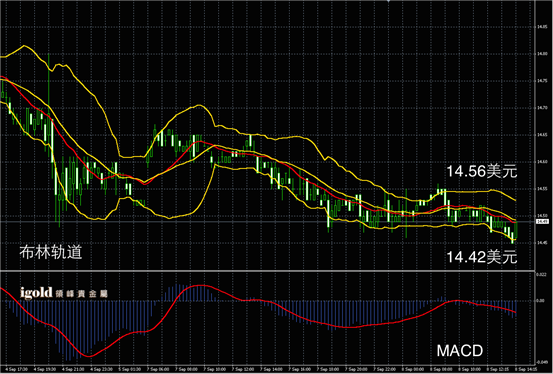Click the 領峰貴金屬 brand text
553x374 pixels.
pos(81,294)
